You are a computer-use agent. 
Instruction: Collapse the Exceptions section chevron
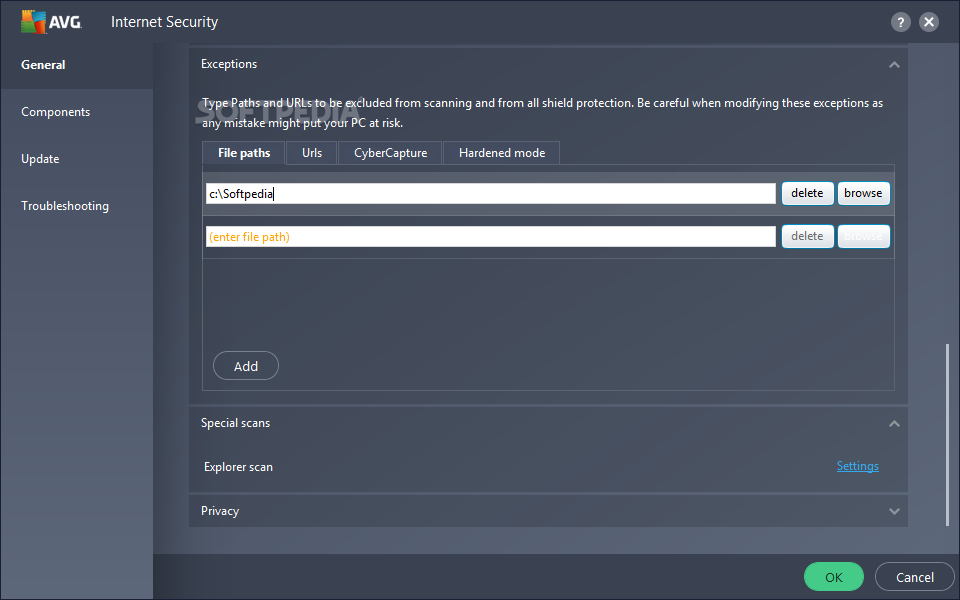pyautogui.click(x=894, y=64)
